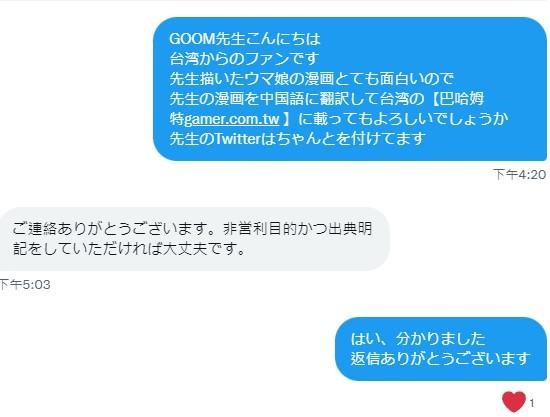The width and height of the screenshot is (550, 417).
Task: Click the 返信ありがとうございます line
Action: (x=440, y=359)
